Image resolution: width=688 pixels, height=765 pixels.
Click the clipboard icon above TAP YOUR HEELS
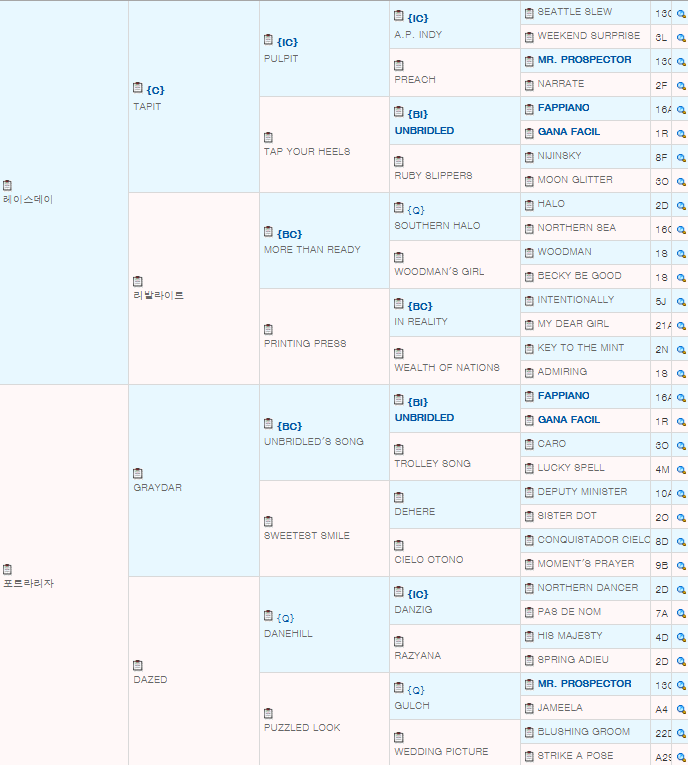(x=268, y=138)
